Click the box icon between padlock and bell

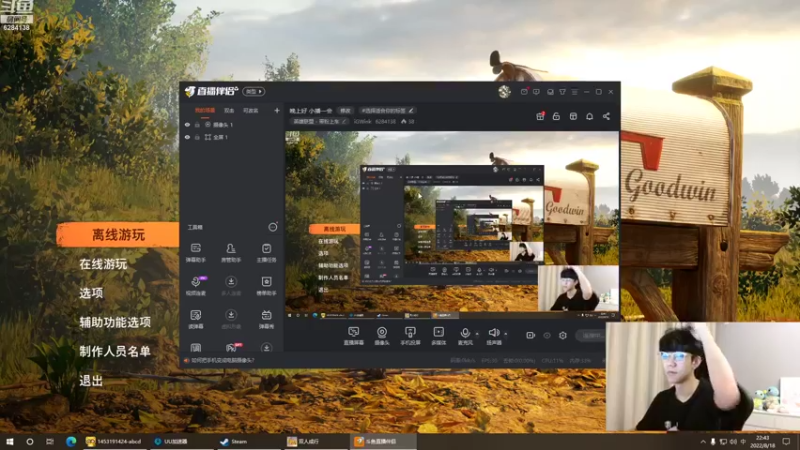tap(573, 116)
